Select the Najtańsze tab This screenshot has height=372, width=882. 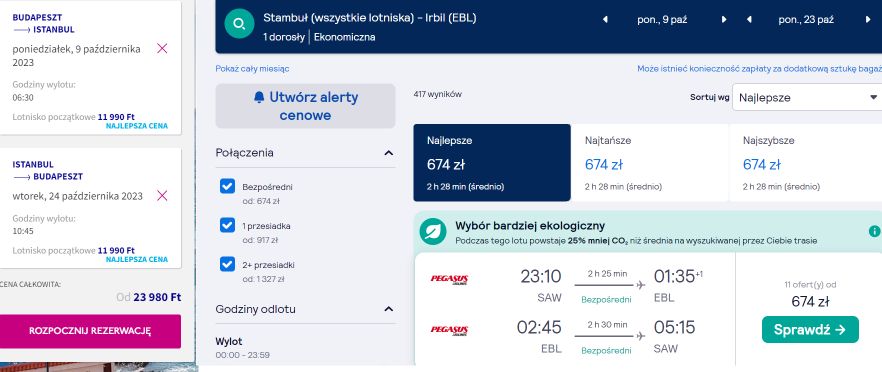[650, 163]
